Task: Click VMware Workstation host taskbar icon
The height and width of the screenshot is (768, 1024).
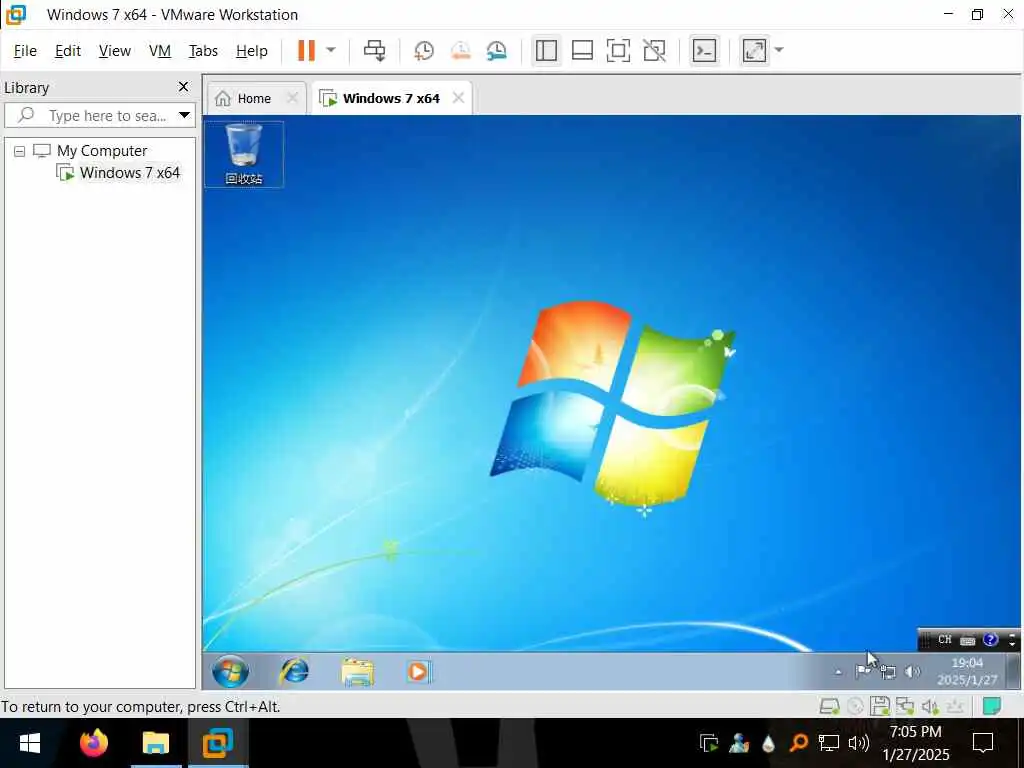Action: 218,743
